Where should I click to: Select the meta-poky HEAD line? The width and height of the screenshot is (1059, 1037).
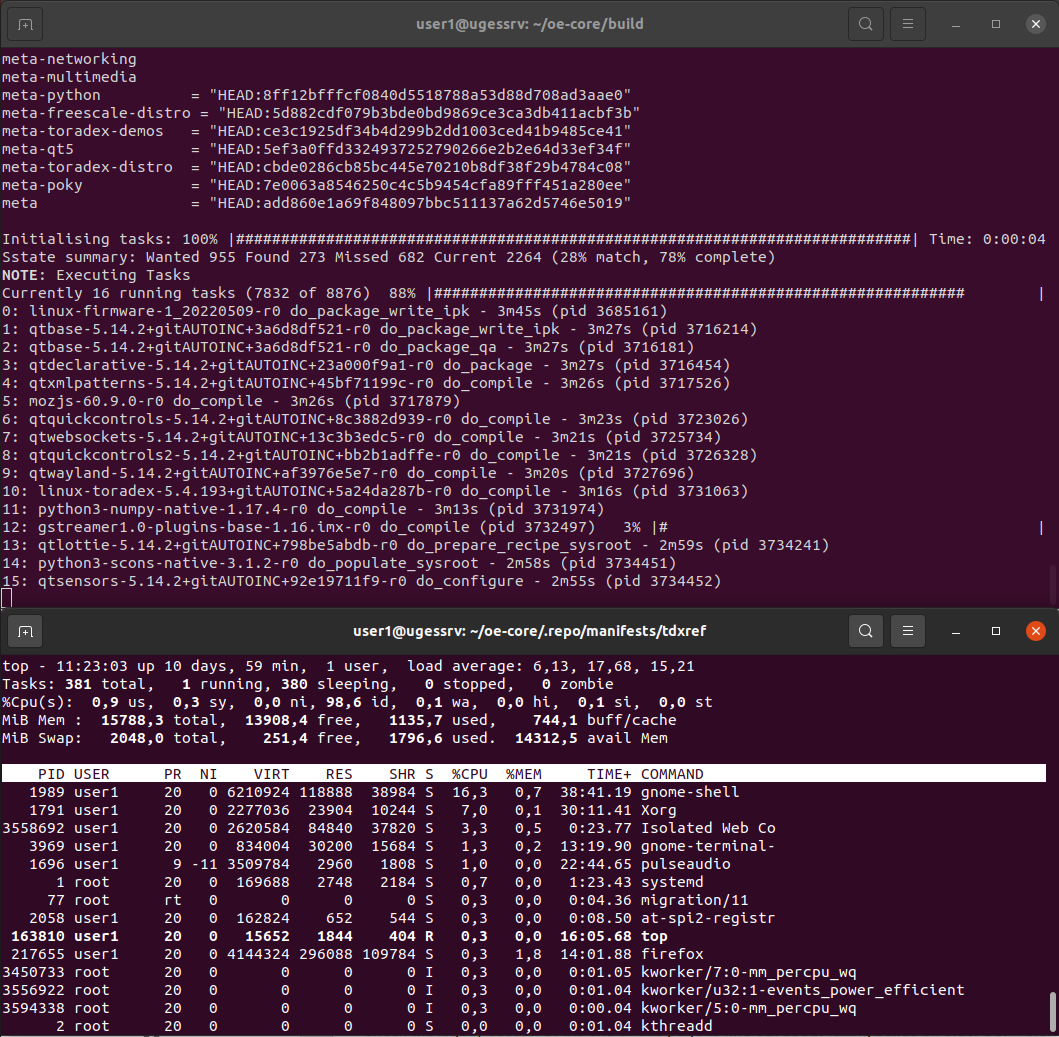316,185
